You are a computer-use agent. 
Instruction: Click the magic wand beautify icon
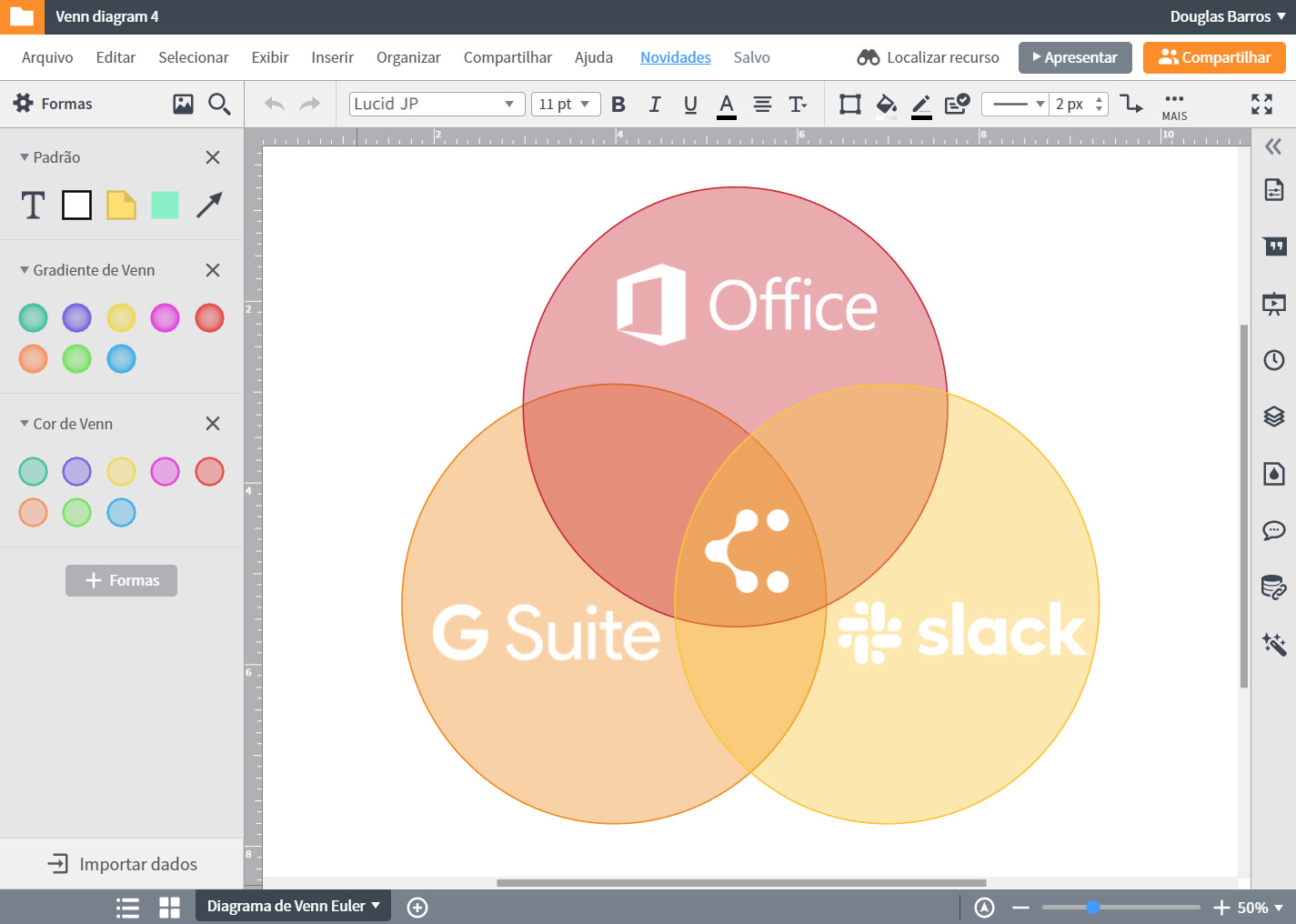[1273, 644]
